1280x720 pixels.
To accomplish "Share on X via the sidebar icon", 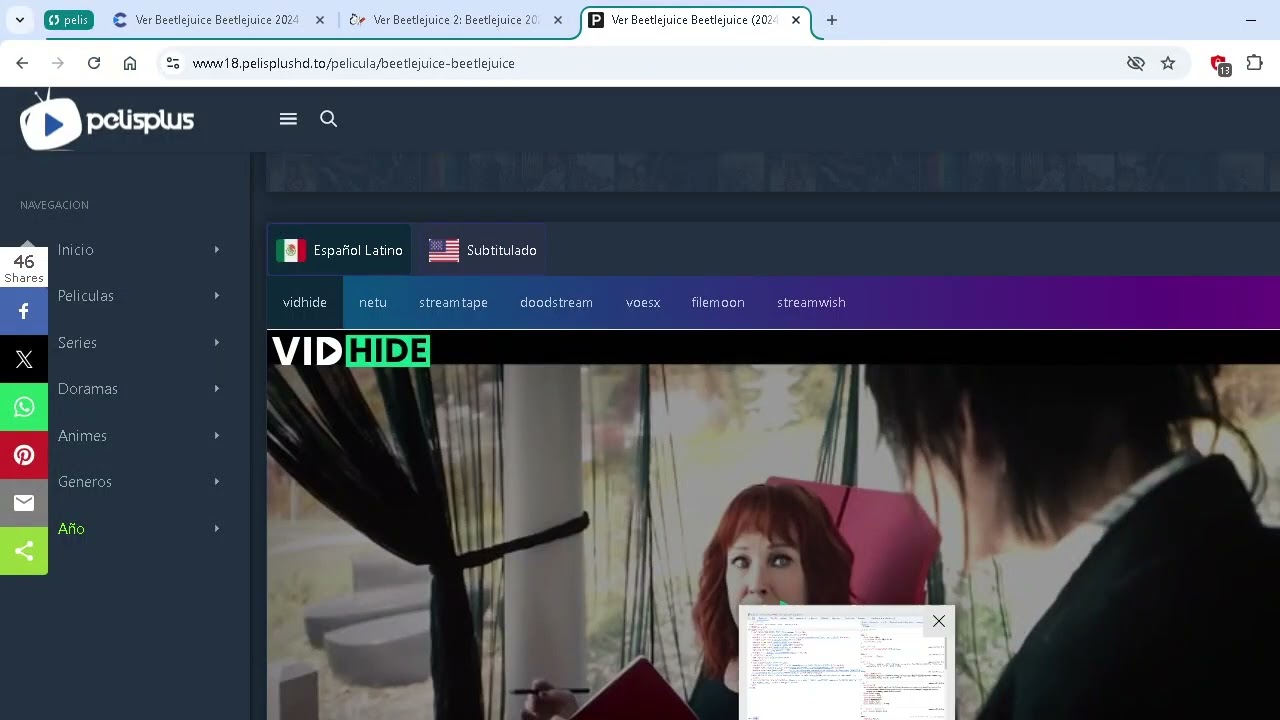I will click(x=24, y=359).
